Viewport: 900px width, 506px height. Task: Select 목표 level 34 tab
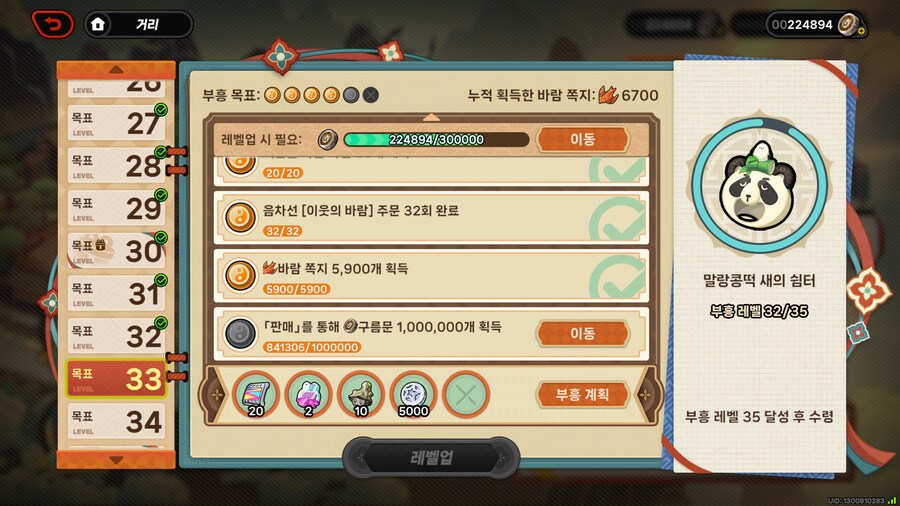(x=116, y=422)
